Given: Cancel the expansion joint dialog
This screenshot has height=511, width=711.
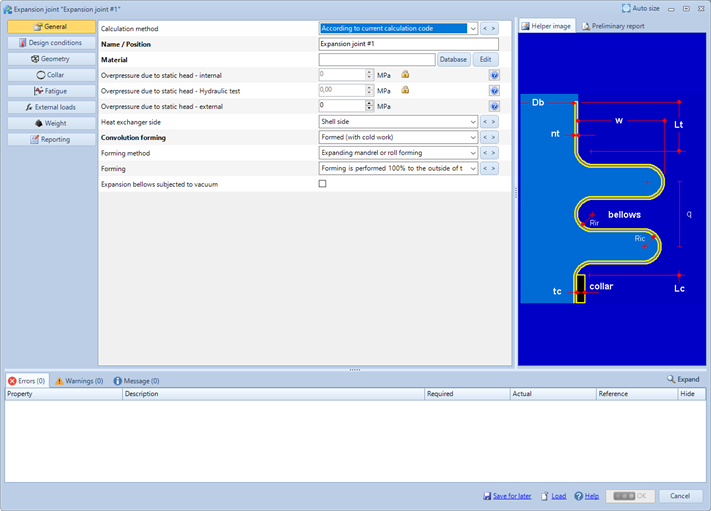Looking at the screenshot, I should [680, 496].
